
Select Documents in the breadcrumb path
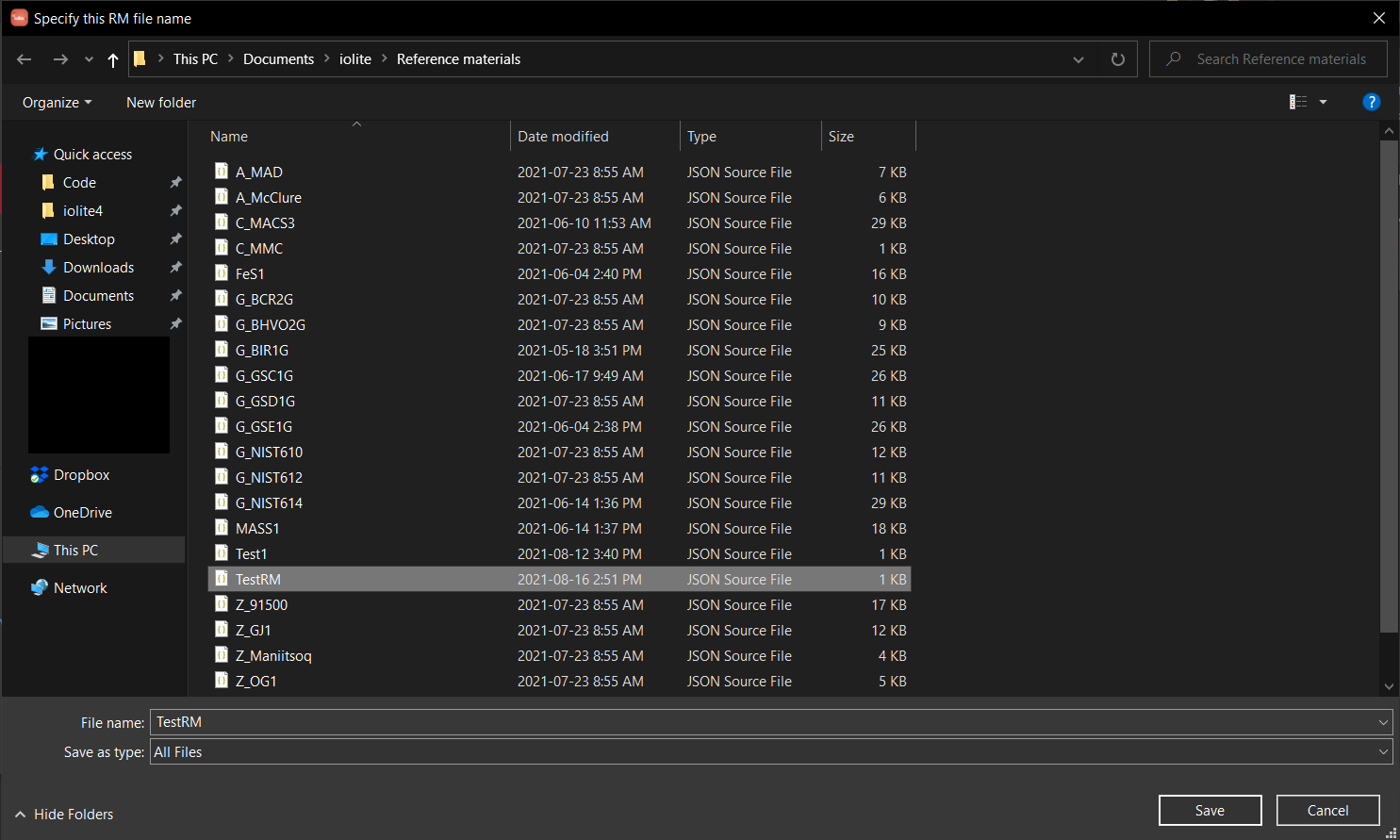pyautogui.click(x=278, y=58)
